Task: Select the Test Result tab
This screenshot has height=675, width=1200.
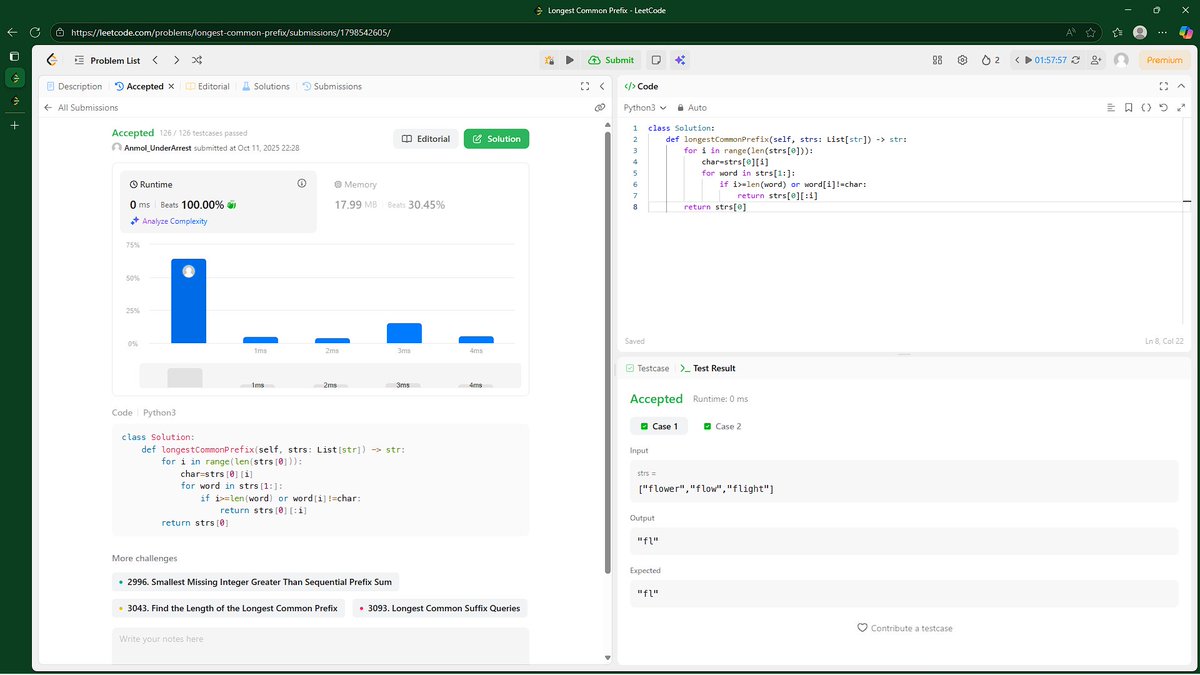Action: point(708,368)
